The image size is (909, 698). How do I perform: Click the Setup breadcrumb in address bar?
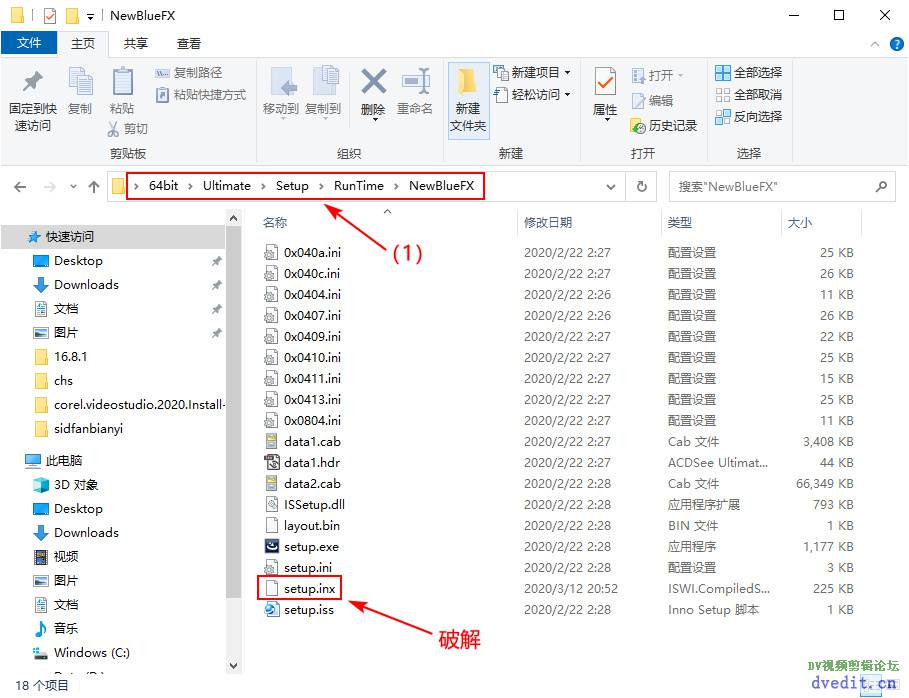pos(292,186)
